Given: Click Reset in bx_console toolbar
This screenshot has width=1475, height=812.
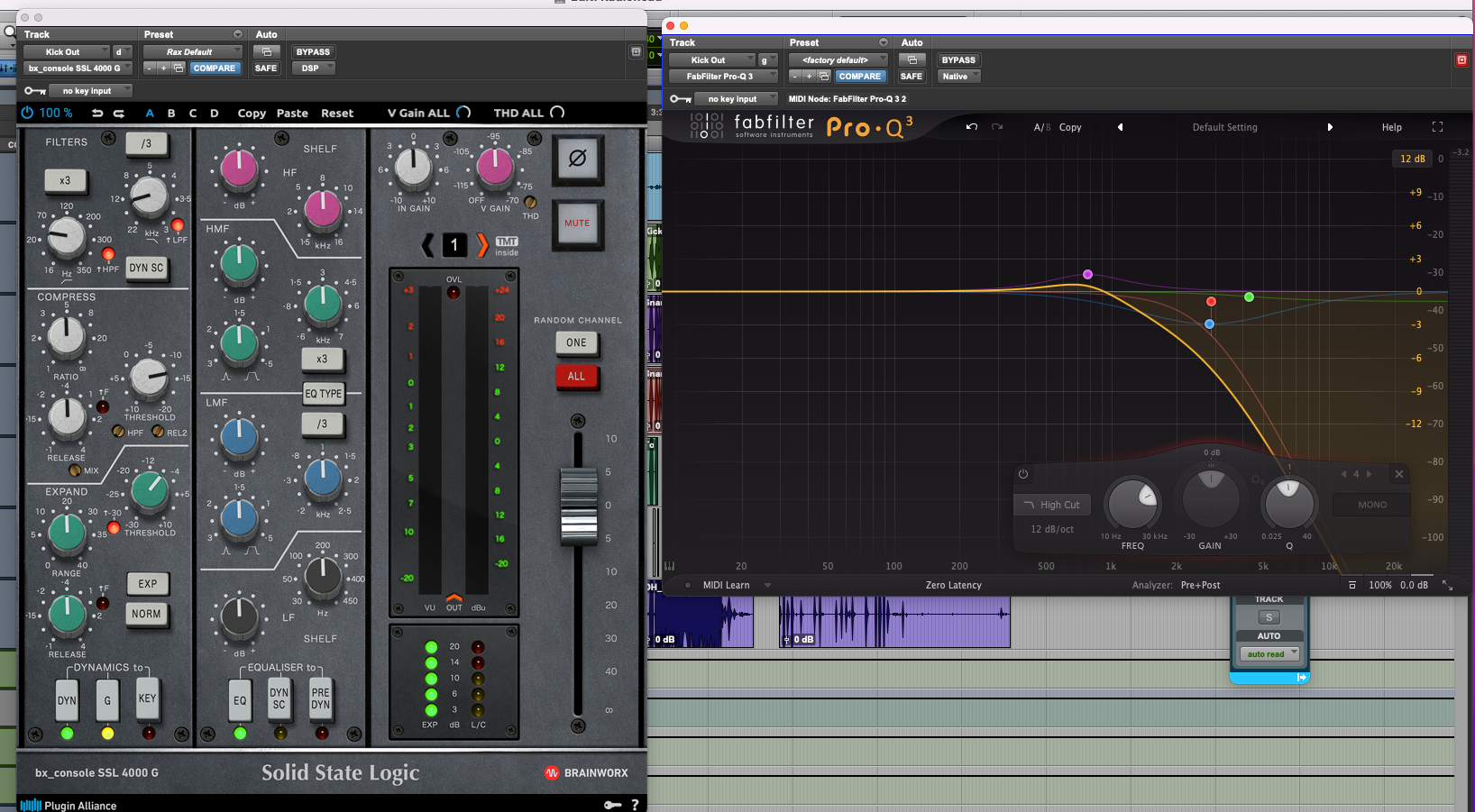Looking at the screenshot, I should (337, 114).
